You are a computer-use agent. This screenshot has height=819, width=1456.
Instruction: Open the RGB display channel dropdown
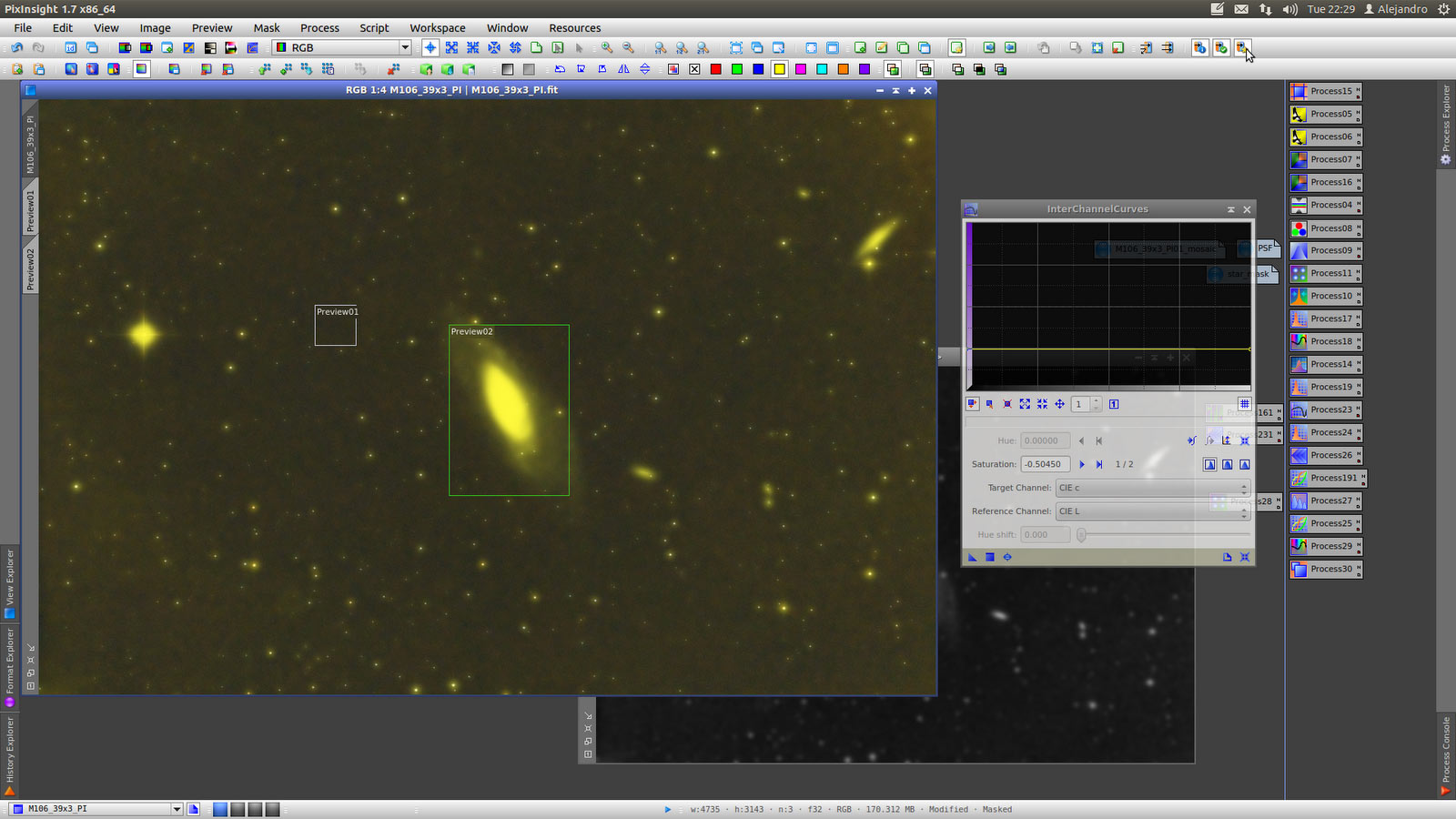tap(342, 47)
